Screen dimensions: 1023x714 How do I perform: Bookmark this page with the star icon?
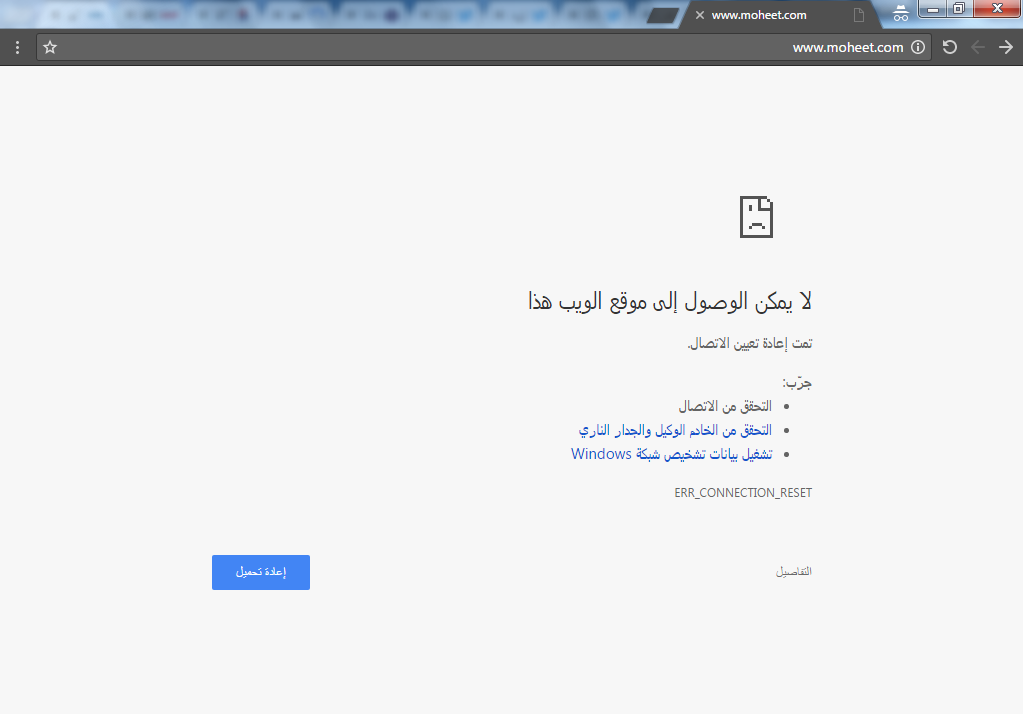coord(50,47)
